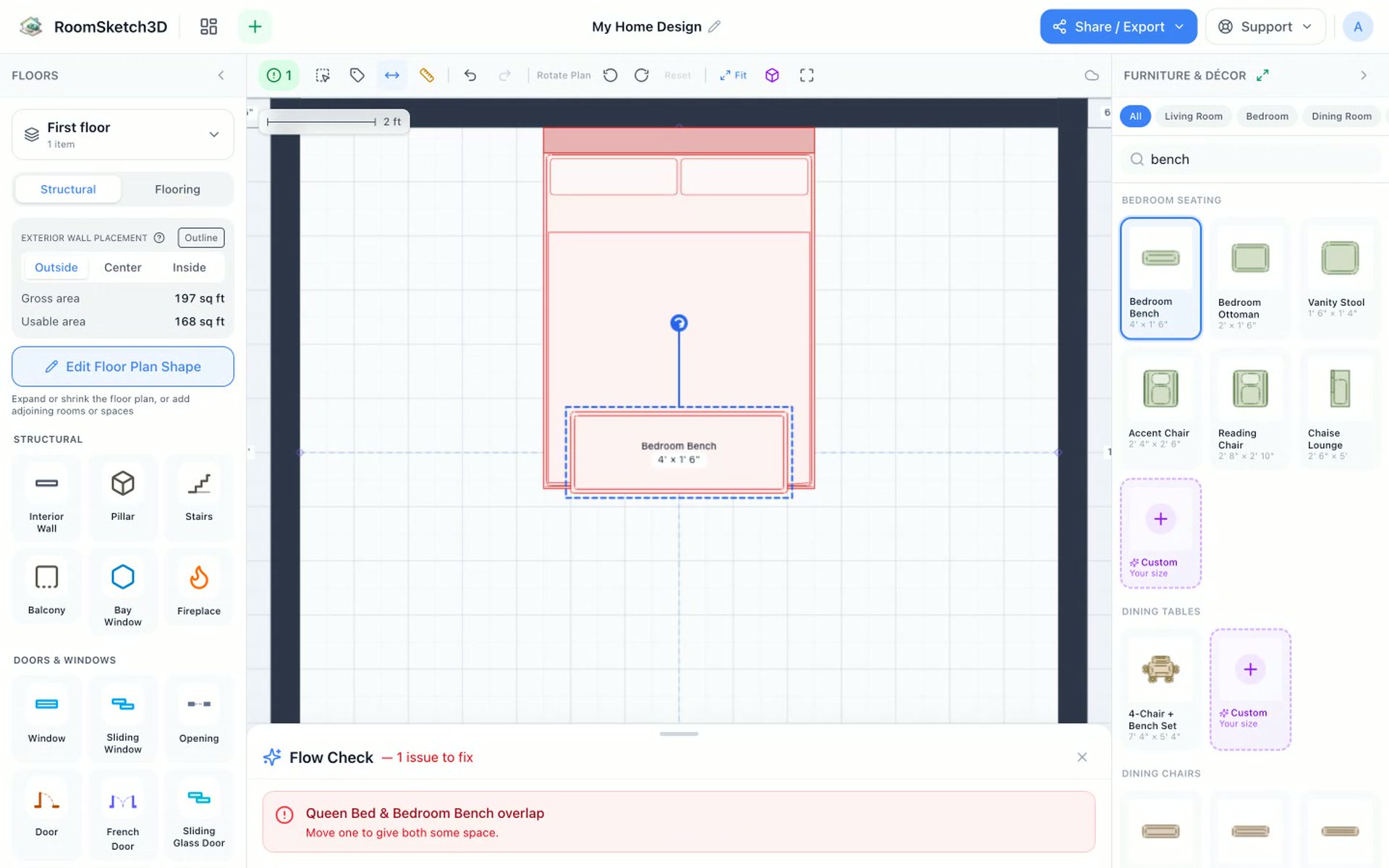Add an Interior Wall

click(46, 498)
